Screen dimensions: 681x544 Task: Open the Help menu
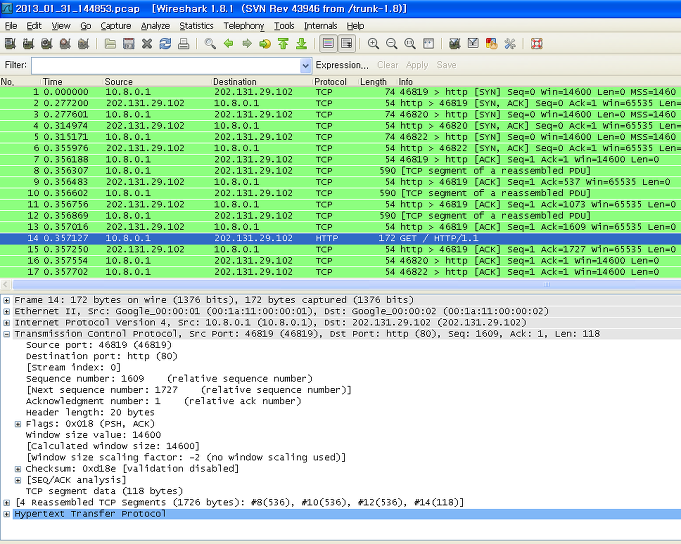355,26
